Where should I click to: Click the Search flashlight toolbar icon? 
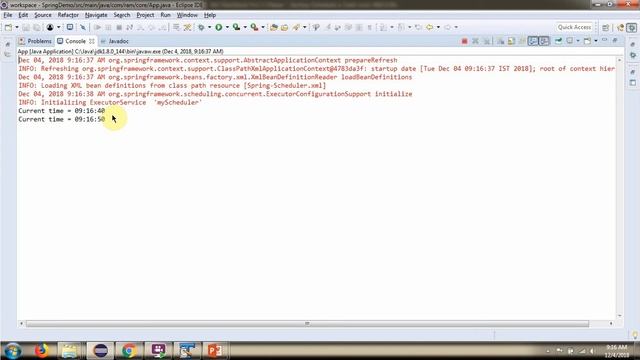[x=296, y=27]
